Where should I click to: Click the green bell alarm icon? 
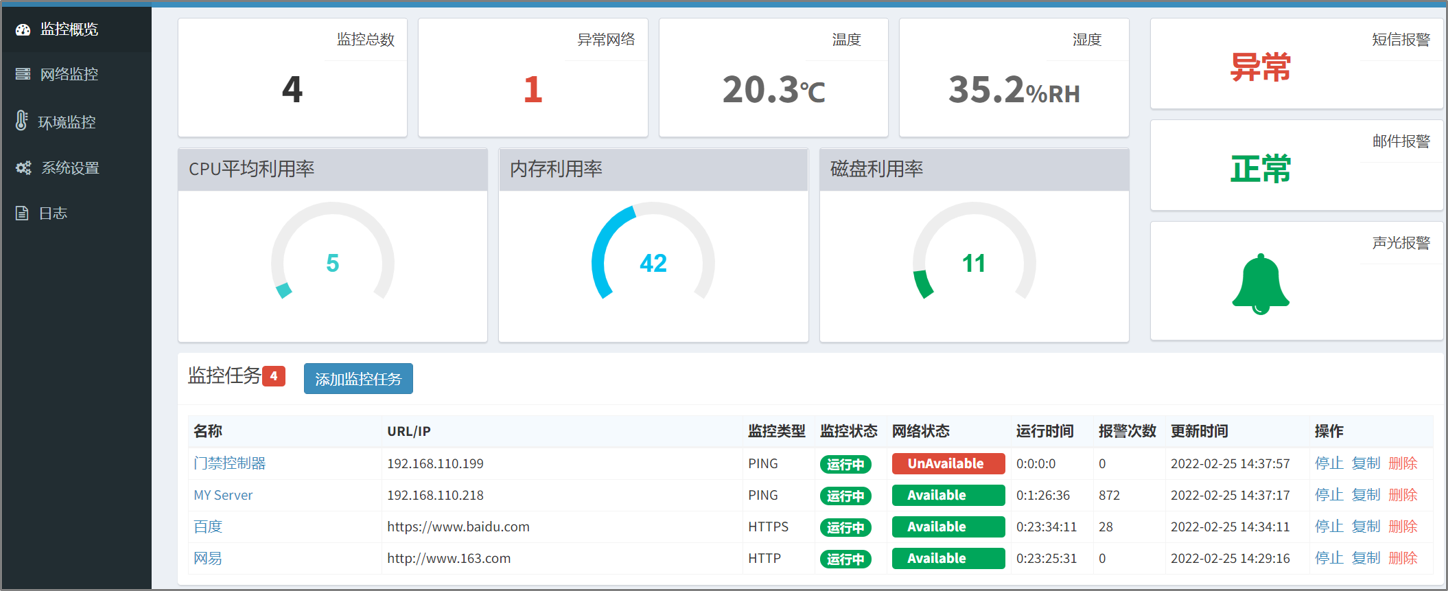tap(1261, 284)
